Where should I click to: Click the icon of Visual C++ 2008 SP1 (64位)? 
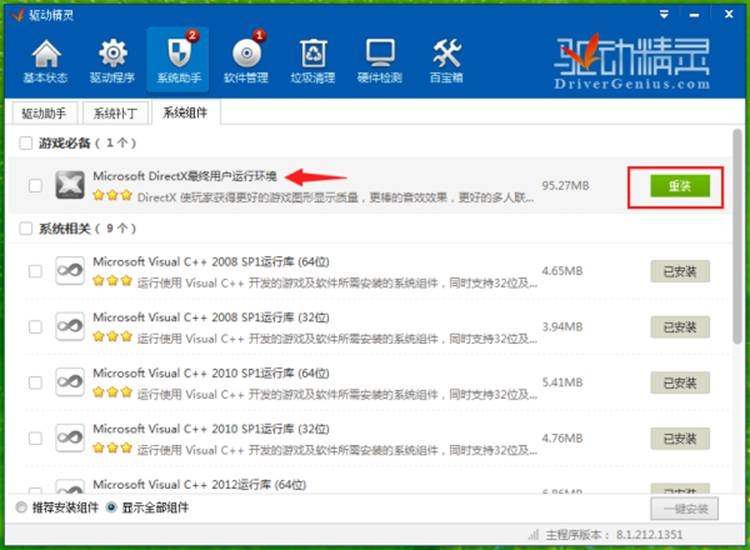point(70,270)
